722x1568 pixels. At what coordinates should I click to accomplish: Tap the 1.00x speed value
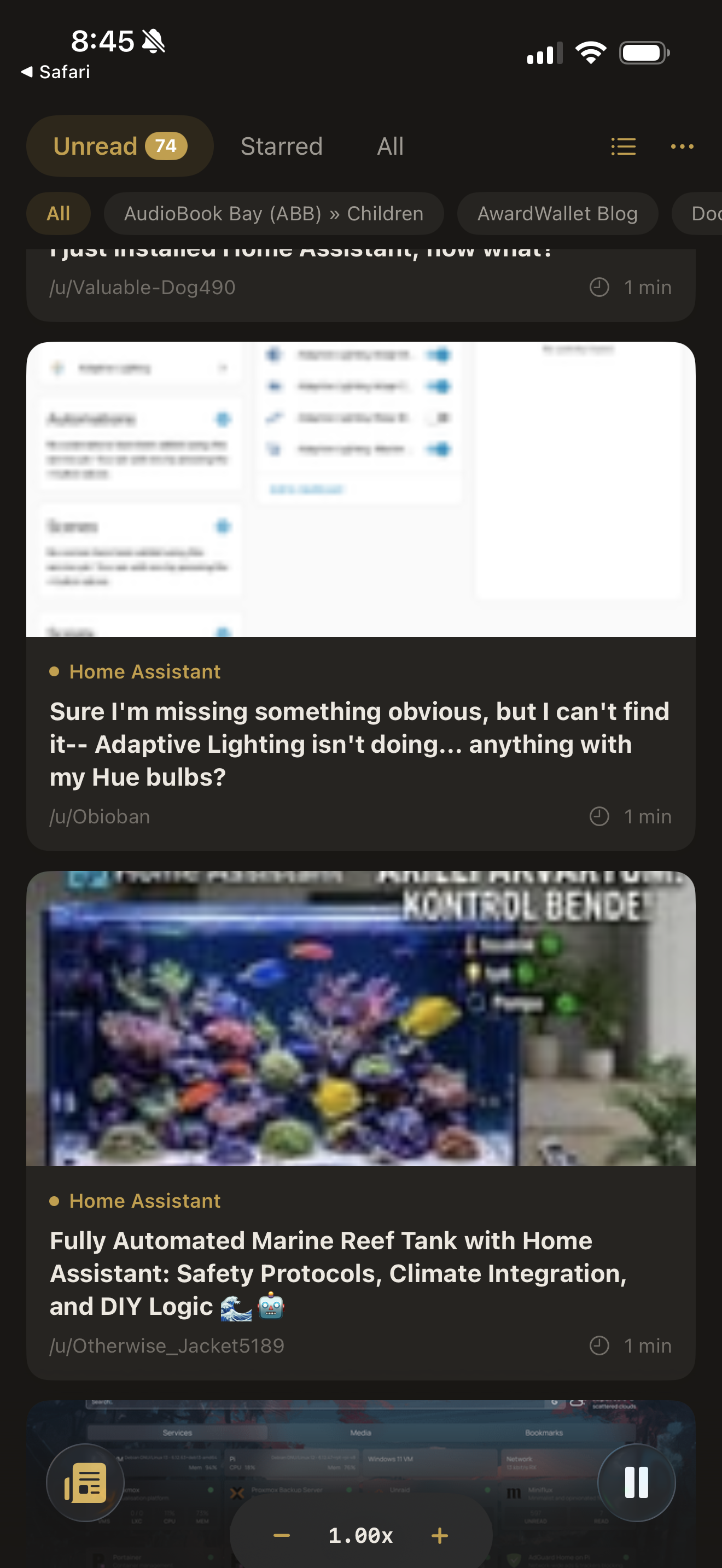point(360,1535)
